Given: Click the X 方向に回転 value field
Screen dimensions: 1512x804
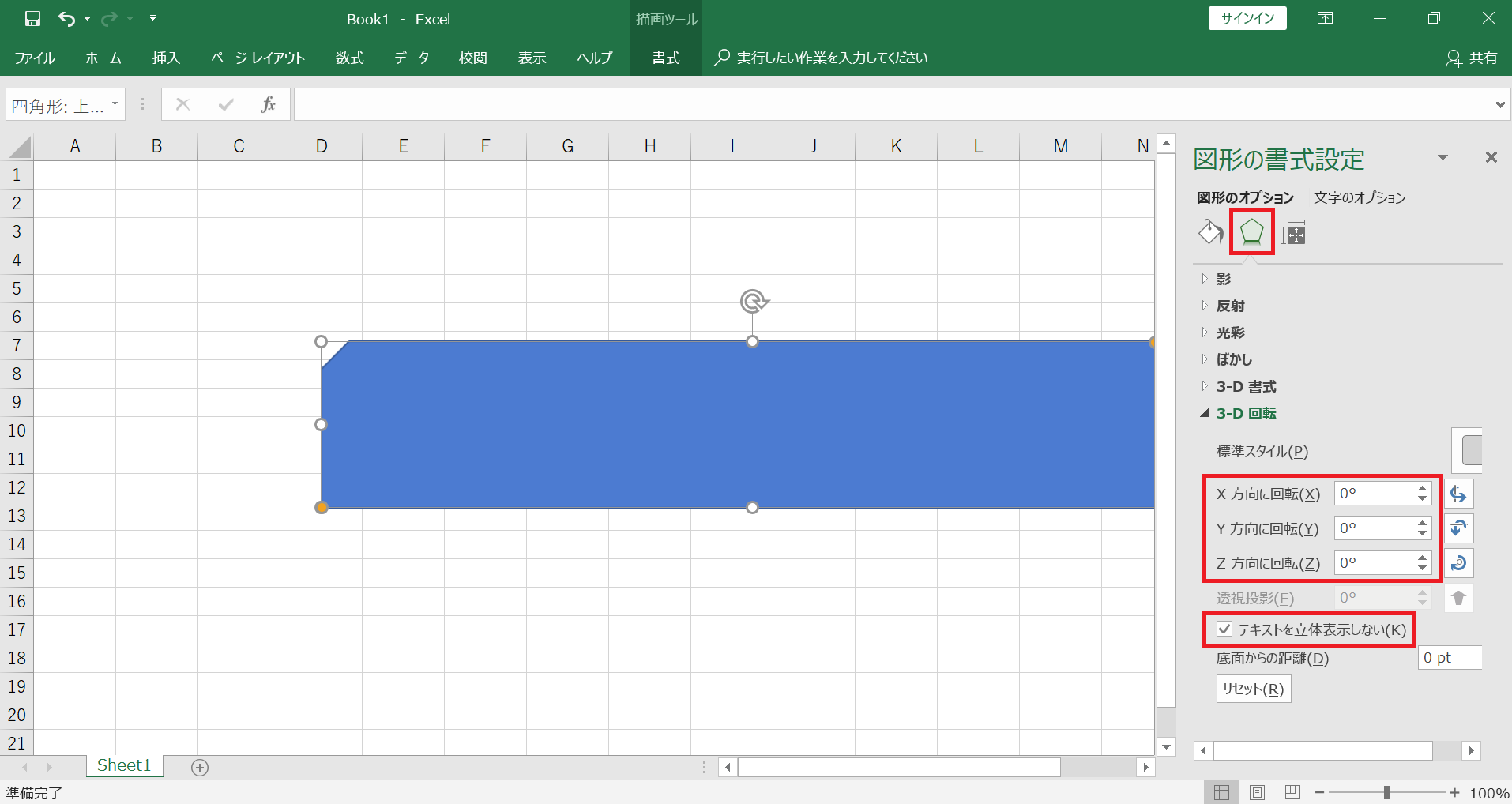Looking at the screenshot, I should click(x=1375, y=494).
